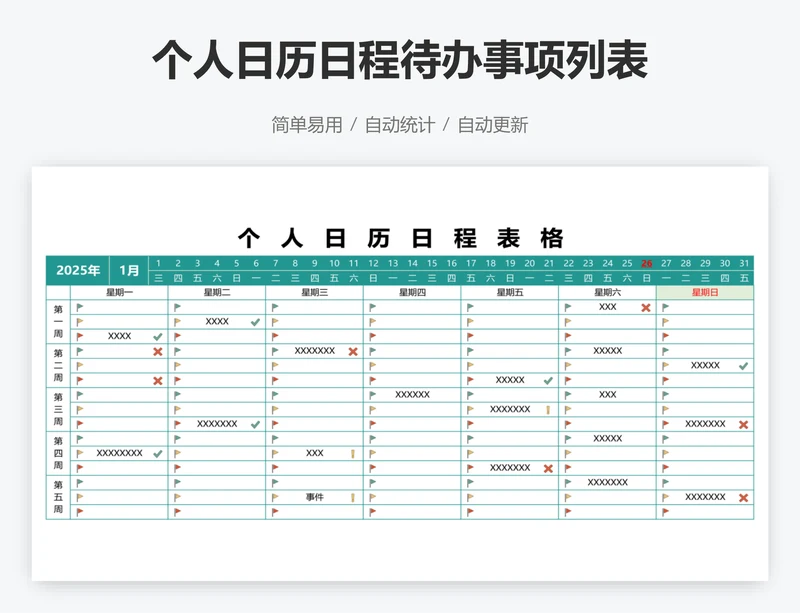Click day number 20 in header row
Image resolution: width=800 pixels, height=613 pixels.
tap(530, 263)
